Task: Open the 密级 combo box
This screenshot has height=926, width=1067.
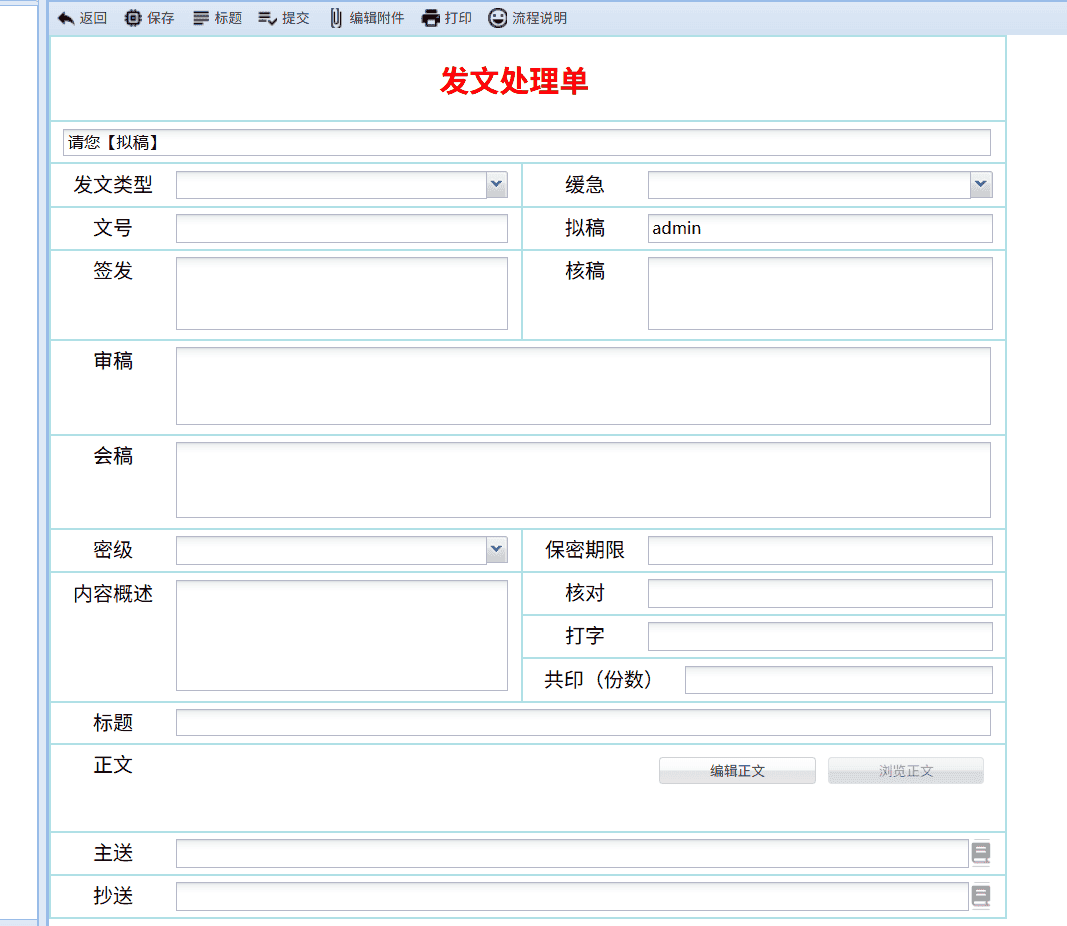Action: [342, 550]
